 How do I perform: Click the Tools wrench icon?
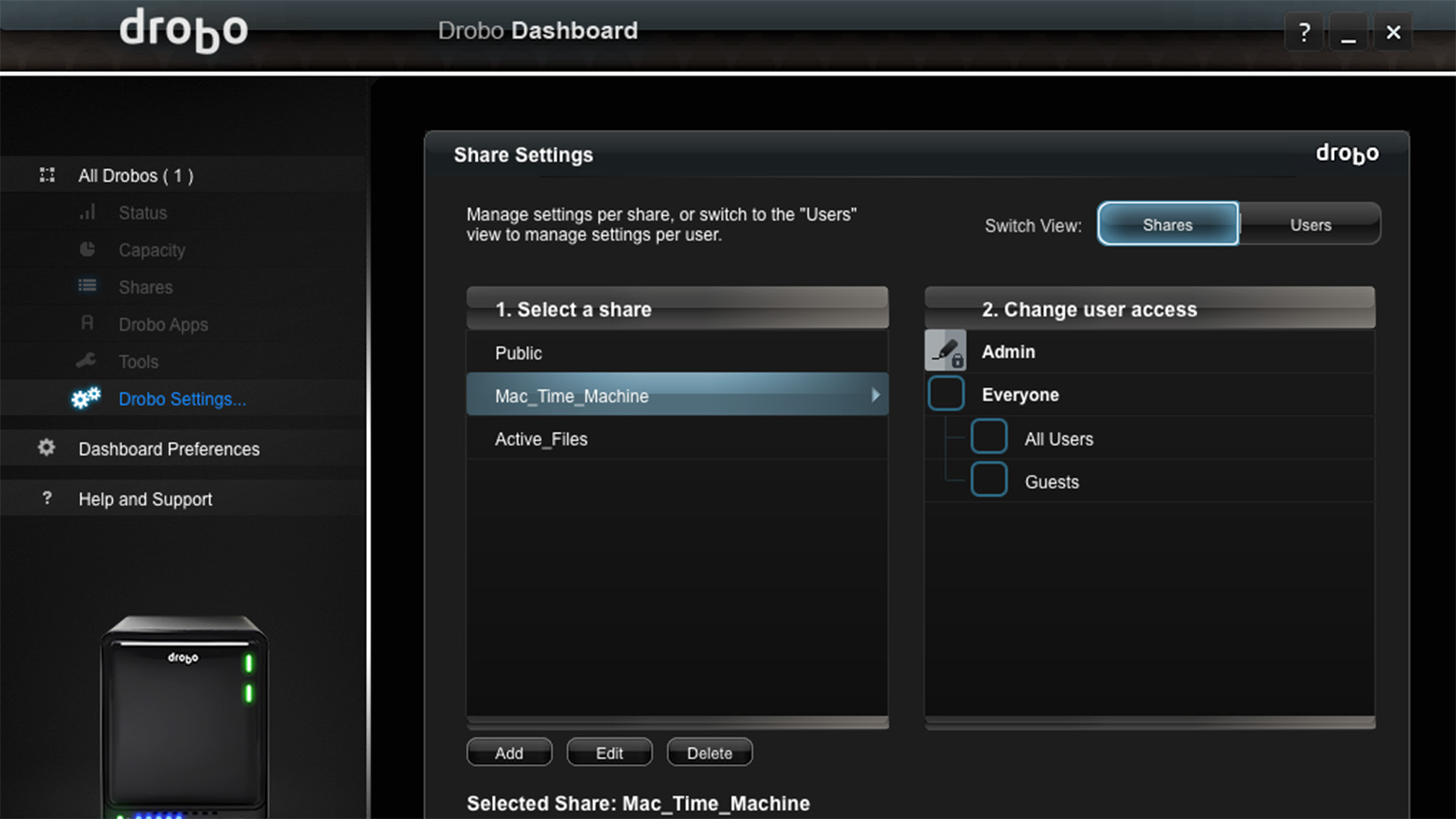pos(86,361)
